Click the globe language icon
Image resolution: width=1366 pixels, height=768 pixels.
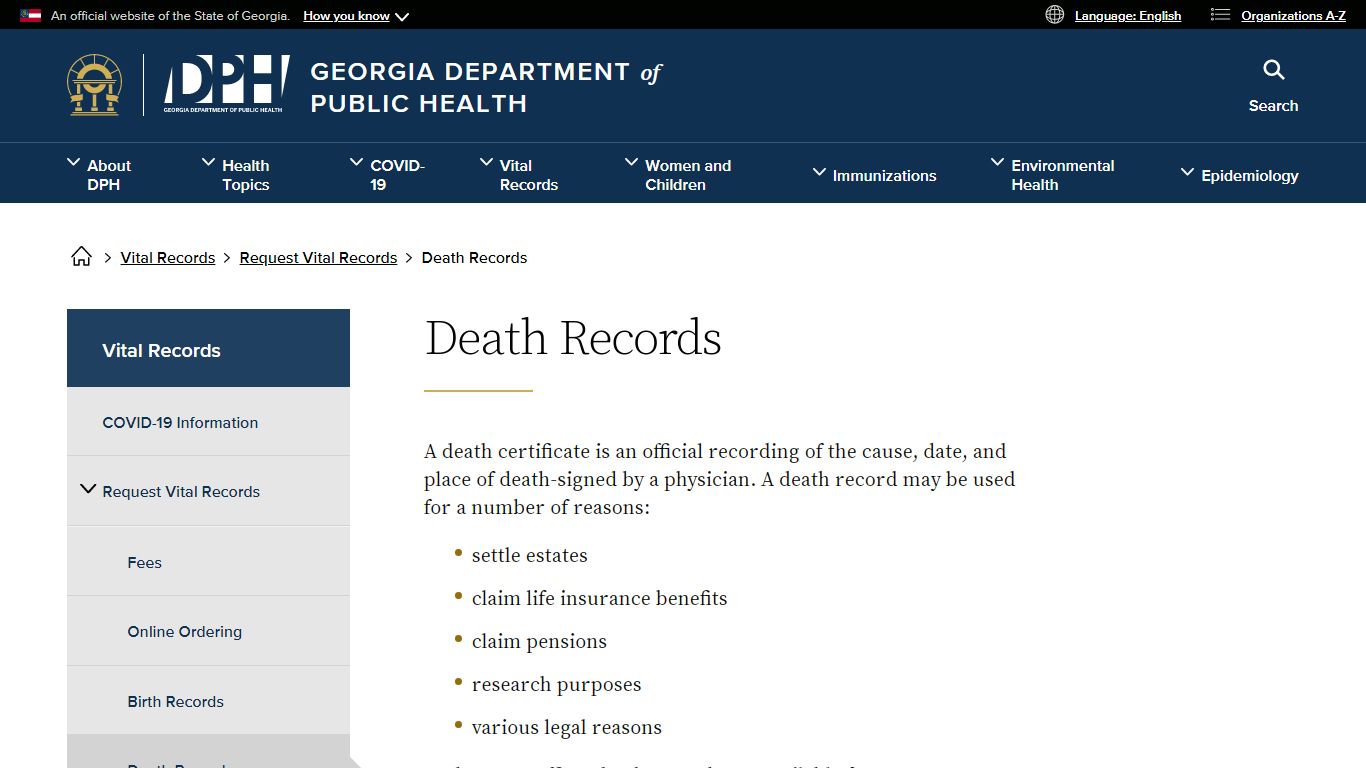(x=1054, y=15)
